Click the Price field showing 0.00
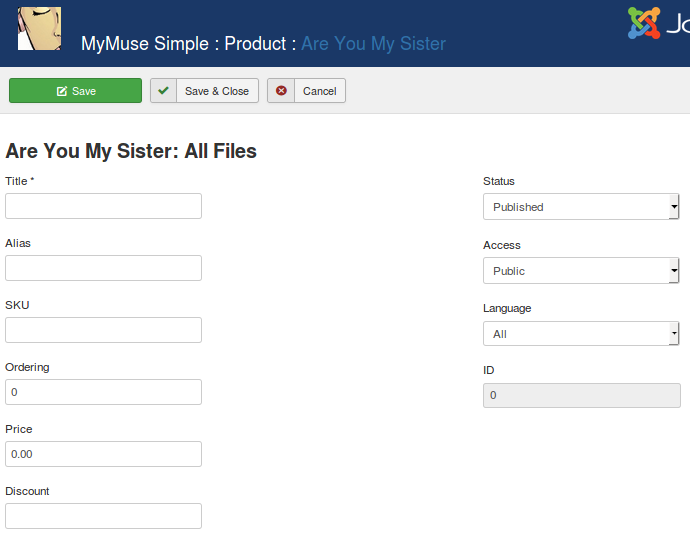 pos(103,454)
